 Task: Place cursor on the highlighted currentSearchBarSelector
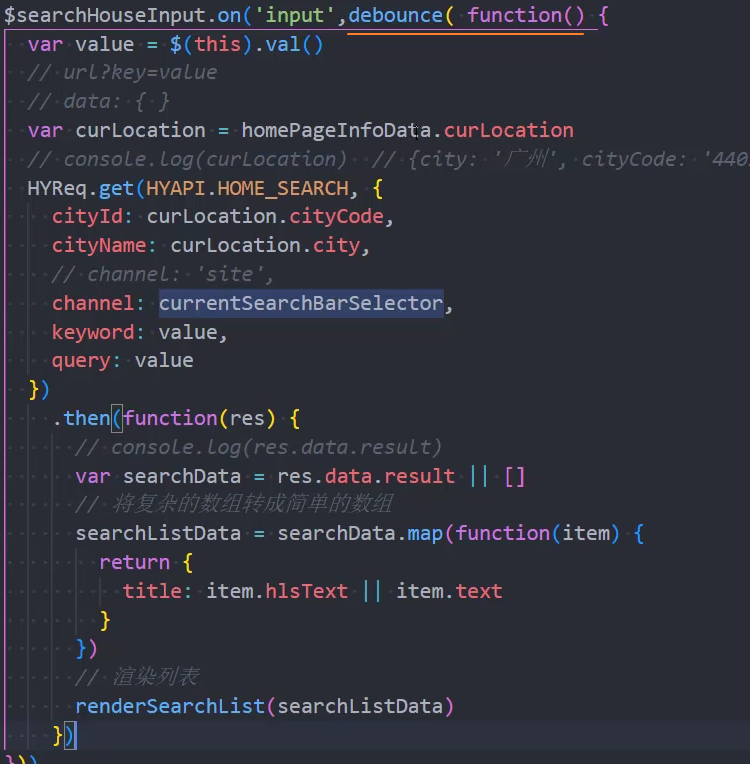click(x=300, y=303)
